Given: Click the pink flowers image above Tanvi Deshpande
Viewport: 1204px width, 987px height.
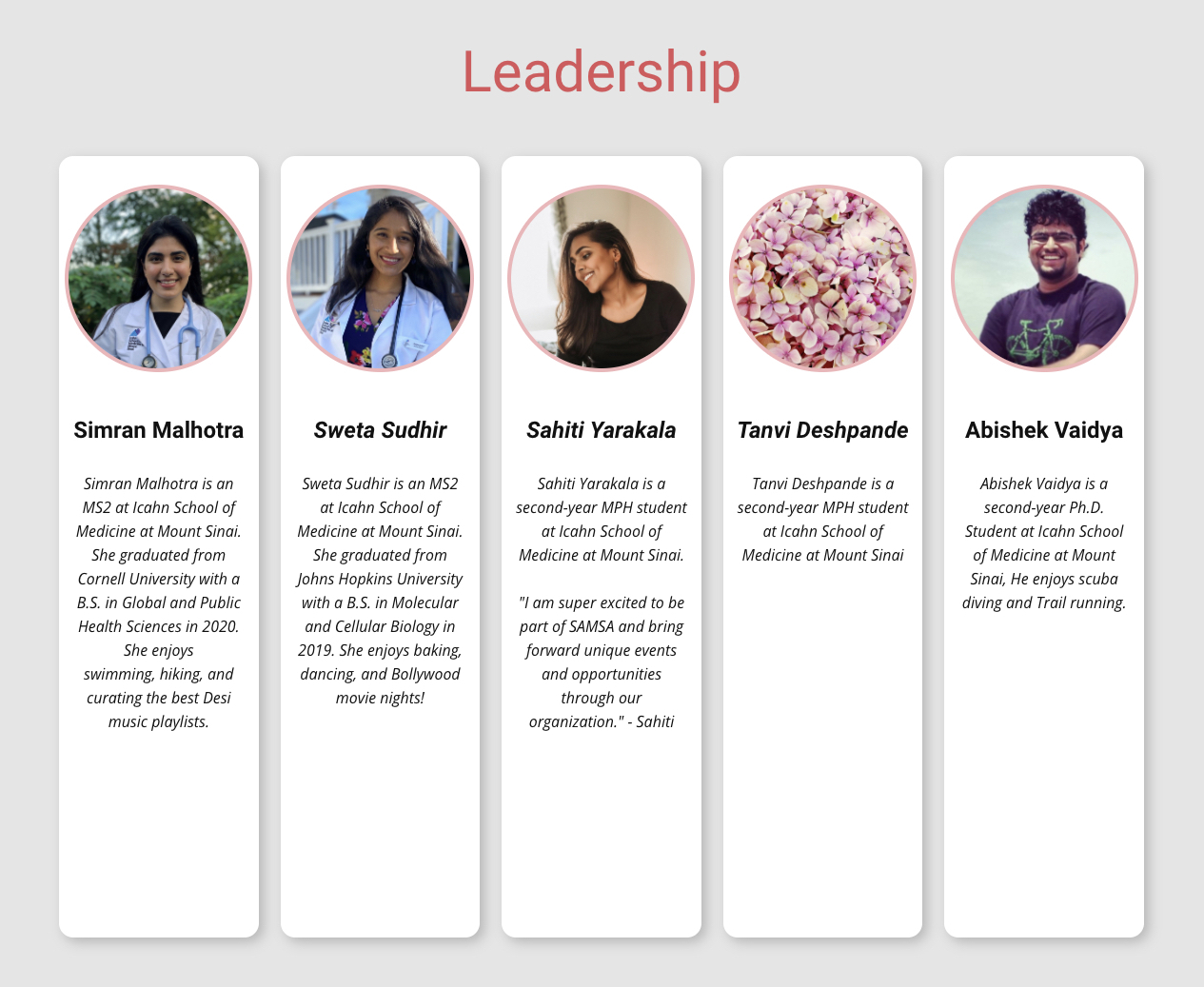Looking at the screenshot, I should click(x=822, y=278).
